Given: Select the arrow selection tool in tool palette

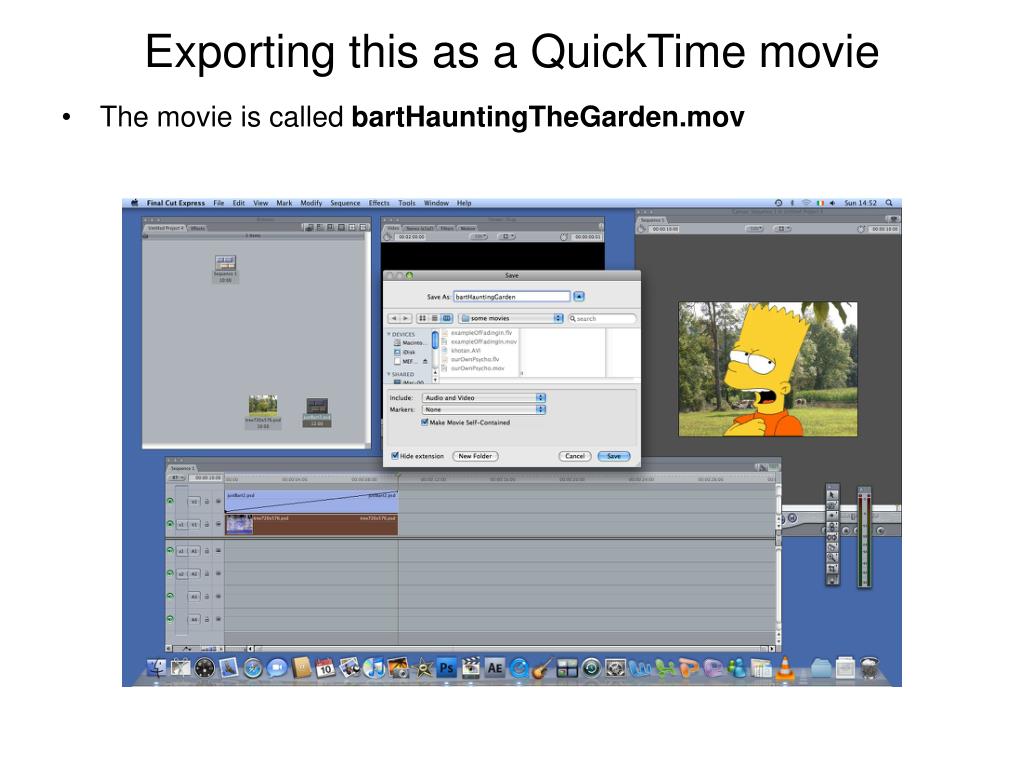Looking at the screenshot, I should (x=832, y=494).
